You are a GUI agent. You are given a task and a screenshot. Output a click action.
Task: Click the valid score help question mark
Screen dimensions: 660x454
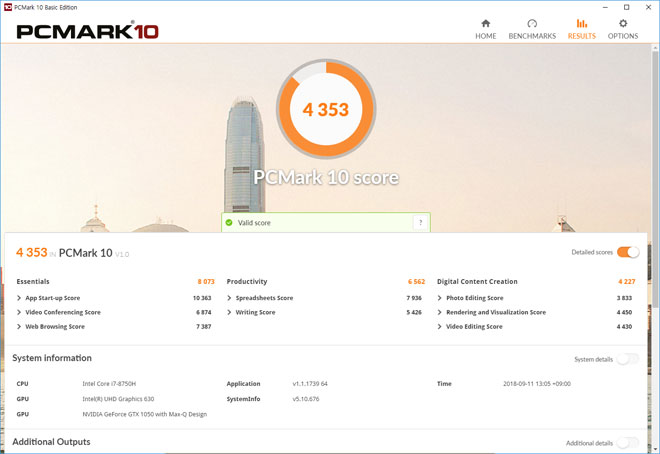click(x=420, y=222)
